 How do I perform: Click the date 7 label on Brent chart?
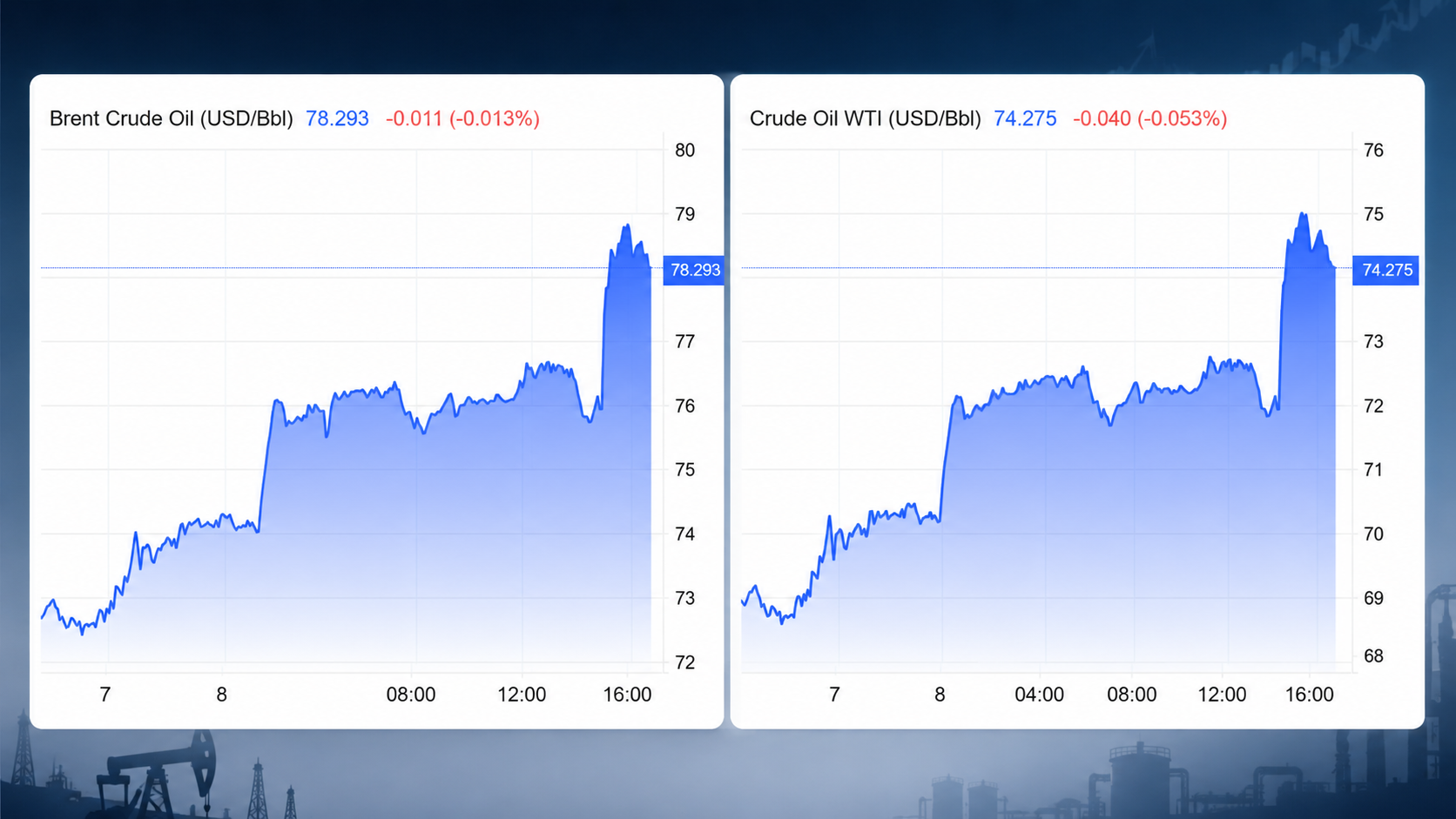pyautogui.click(x=105, y=695)
